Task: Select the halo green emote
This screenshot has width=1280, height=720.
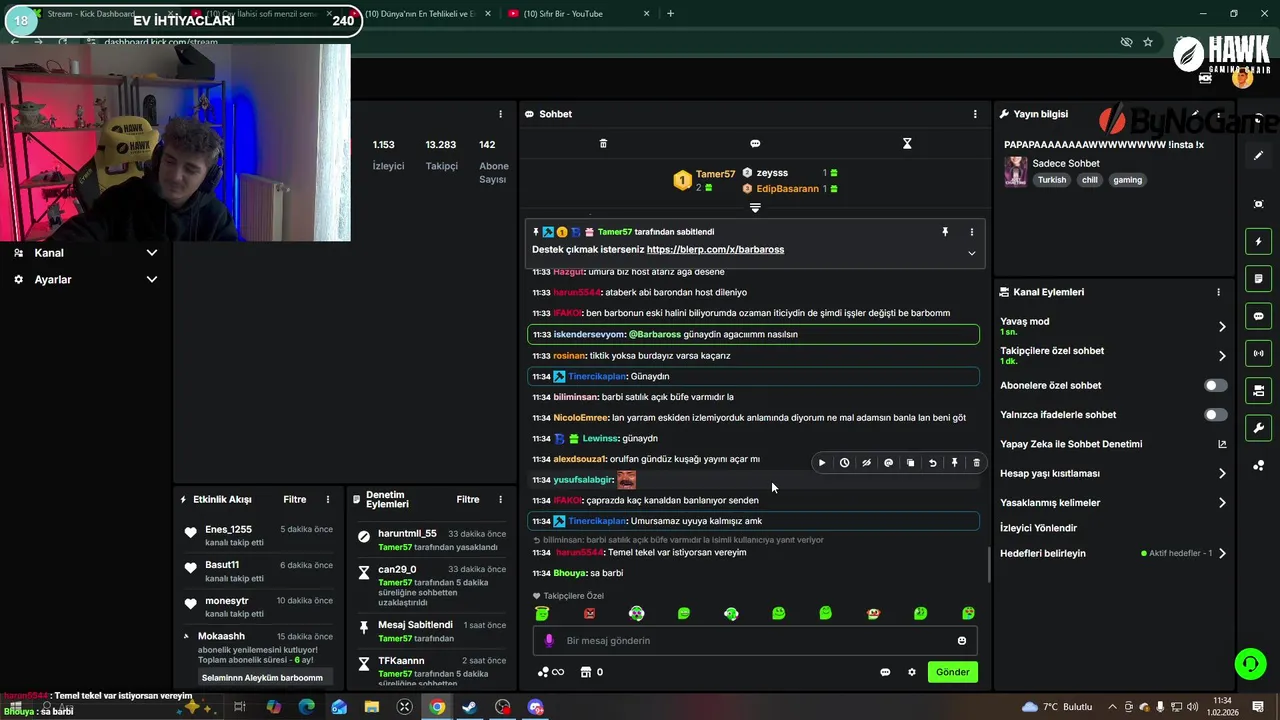Action: click(542, 613)
